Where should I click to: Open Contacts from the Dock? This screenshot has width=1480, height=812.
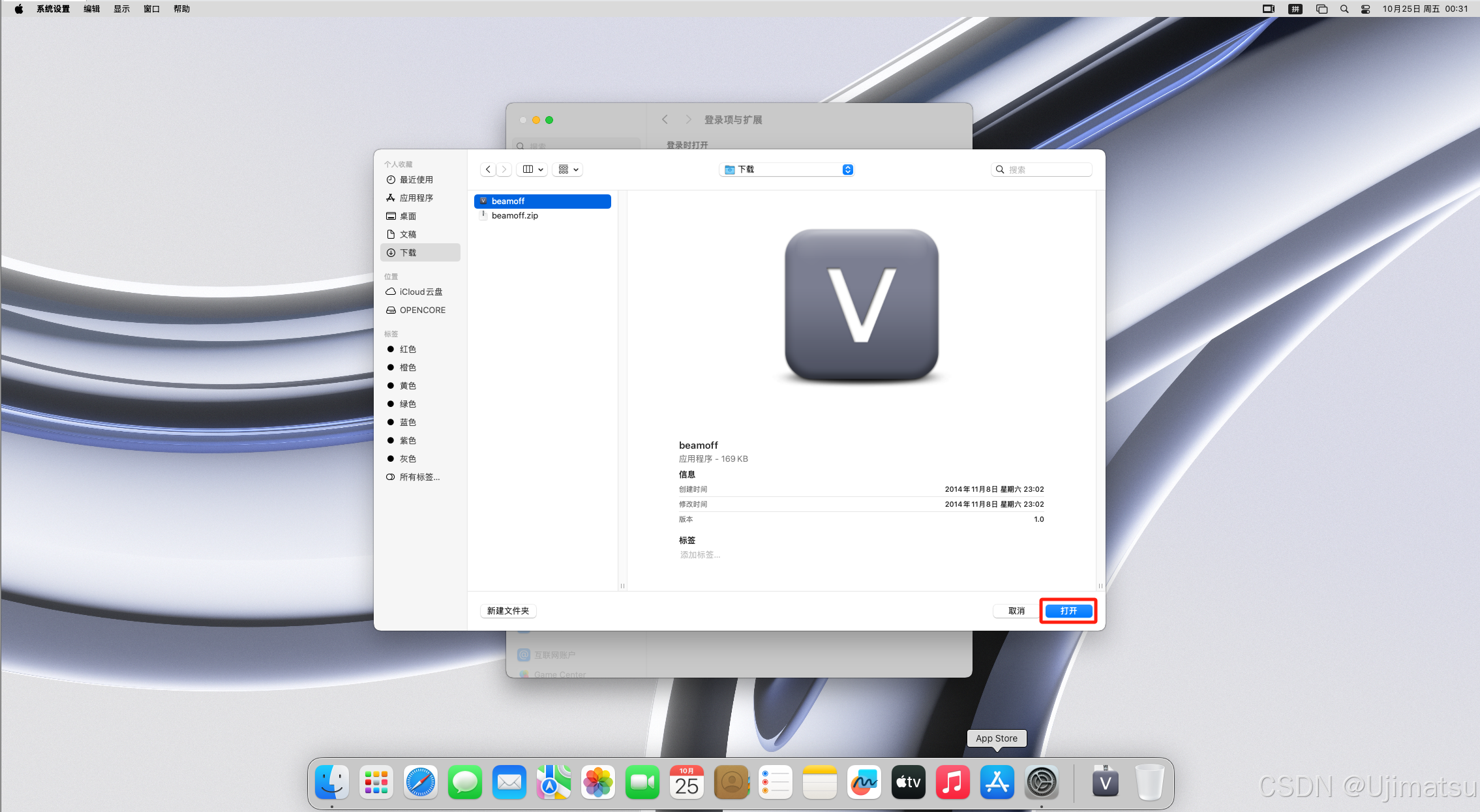[731, 782]
